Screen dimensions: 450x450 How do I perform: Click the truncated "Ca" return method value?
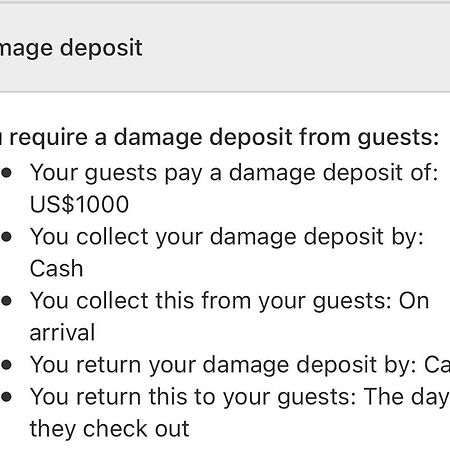[x=437, y=365]
